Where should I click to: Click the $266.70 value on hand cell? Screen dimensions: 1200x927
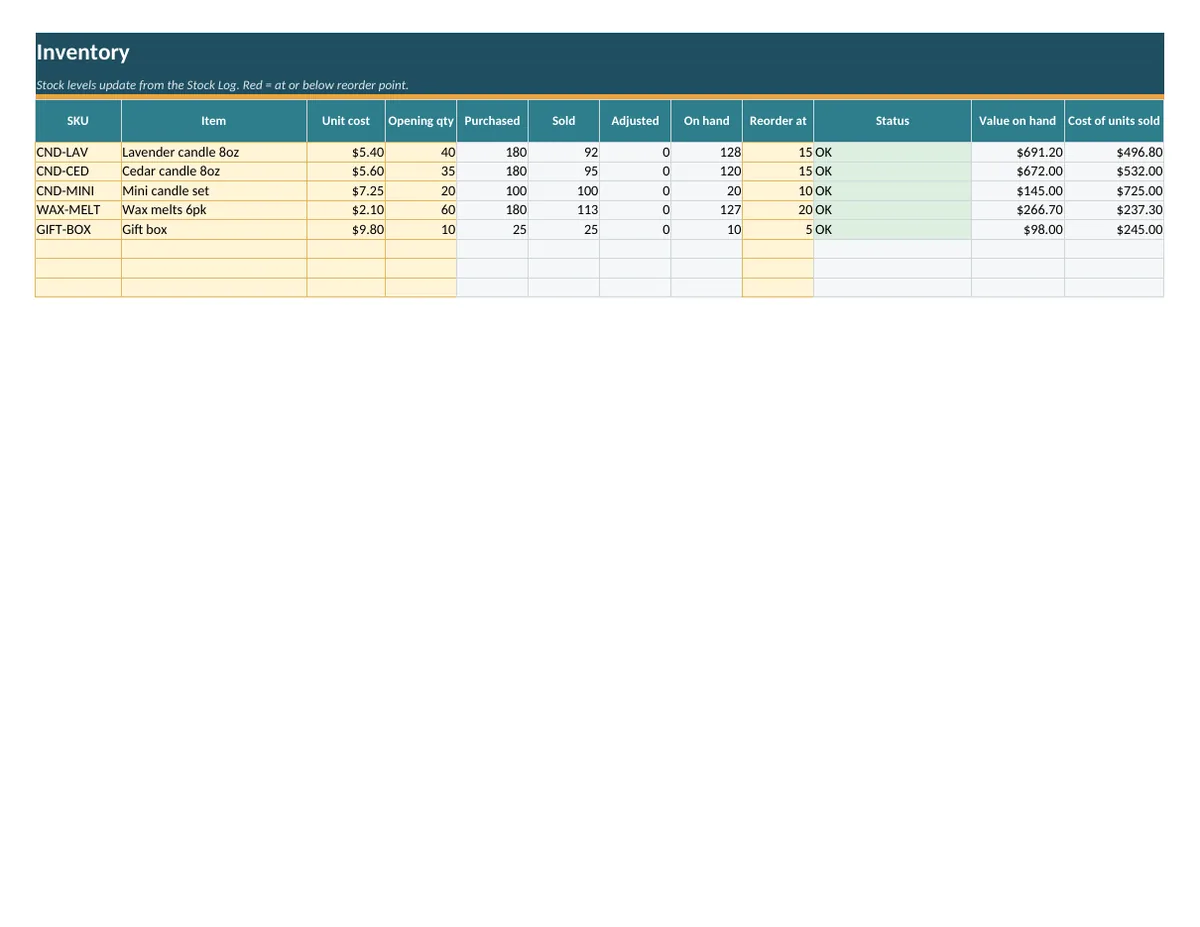pos(1018,210)
